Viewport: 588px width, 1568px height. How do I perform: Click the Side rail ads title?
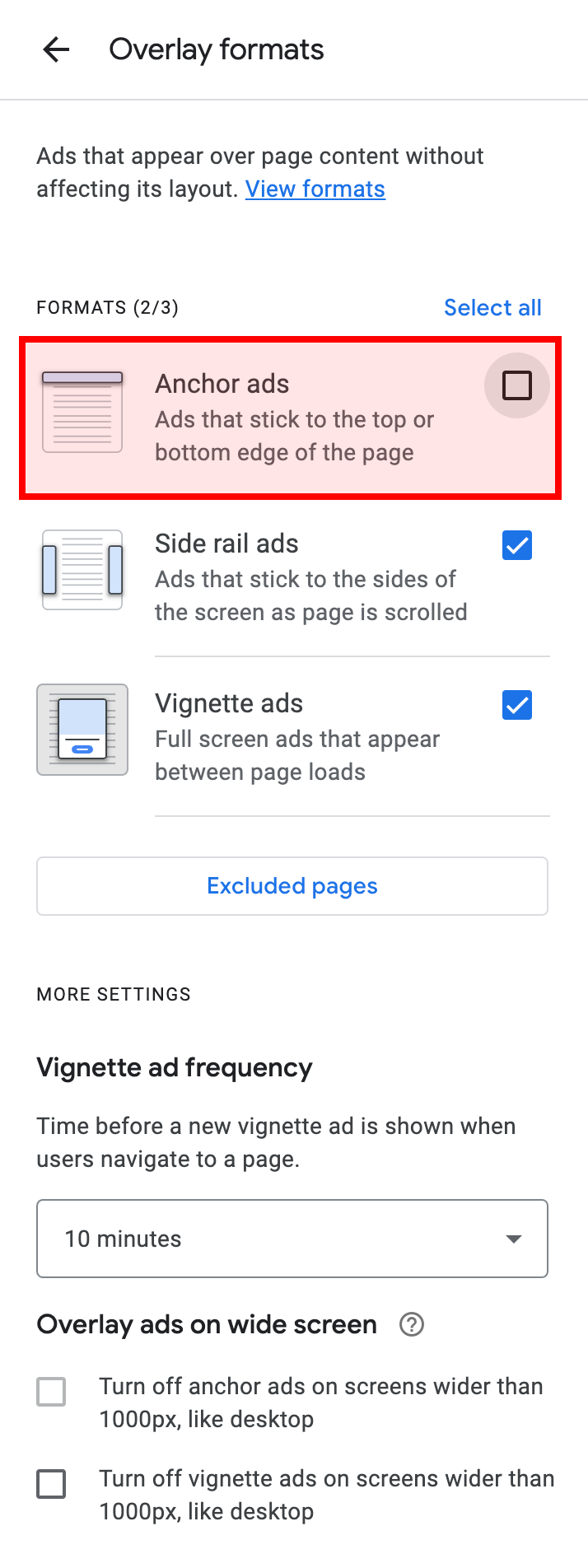tap(226, 544)
